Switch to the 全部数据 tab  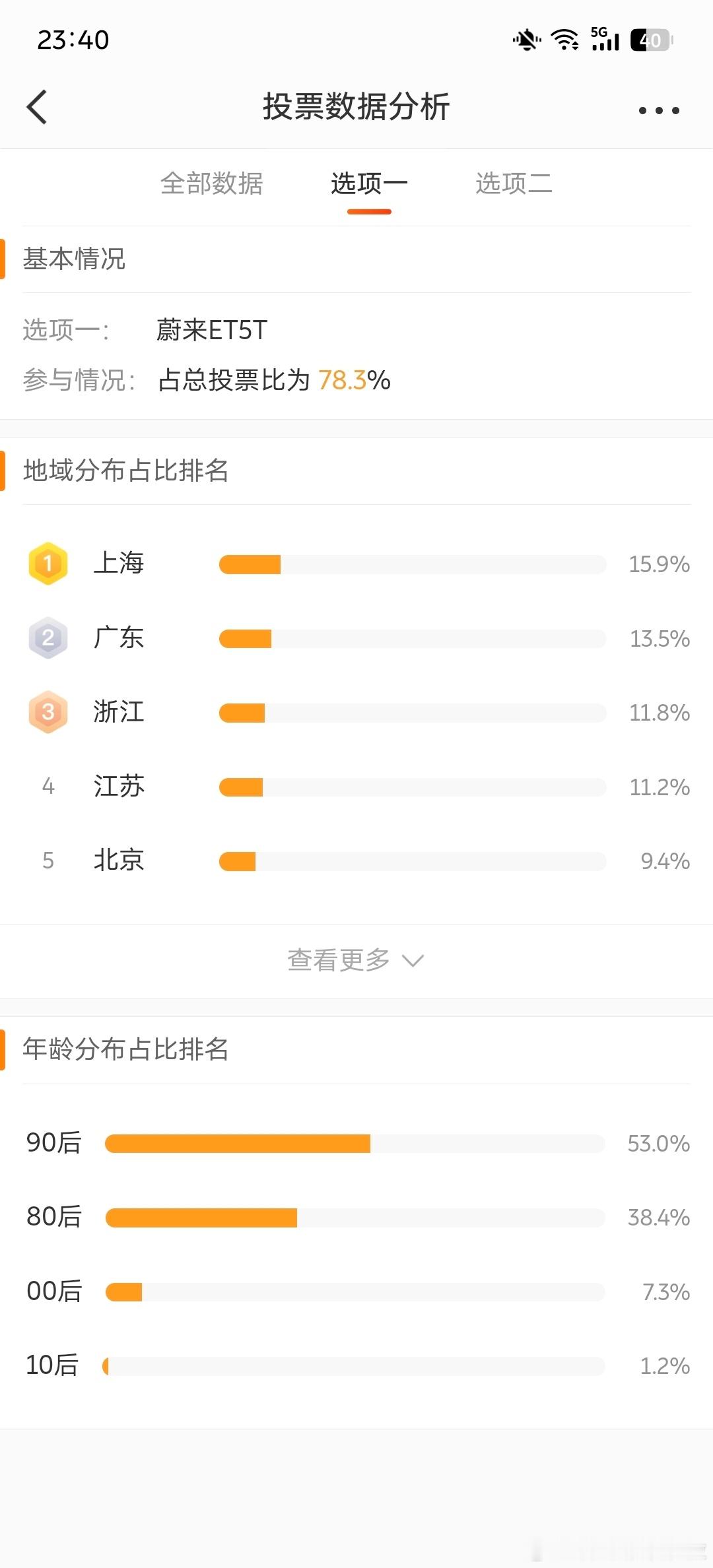pos(211,183)
